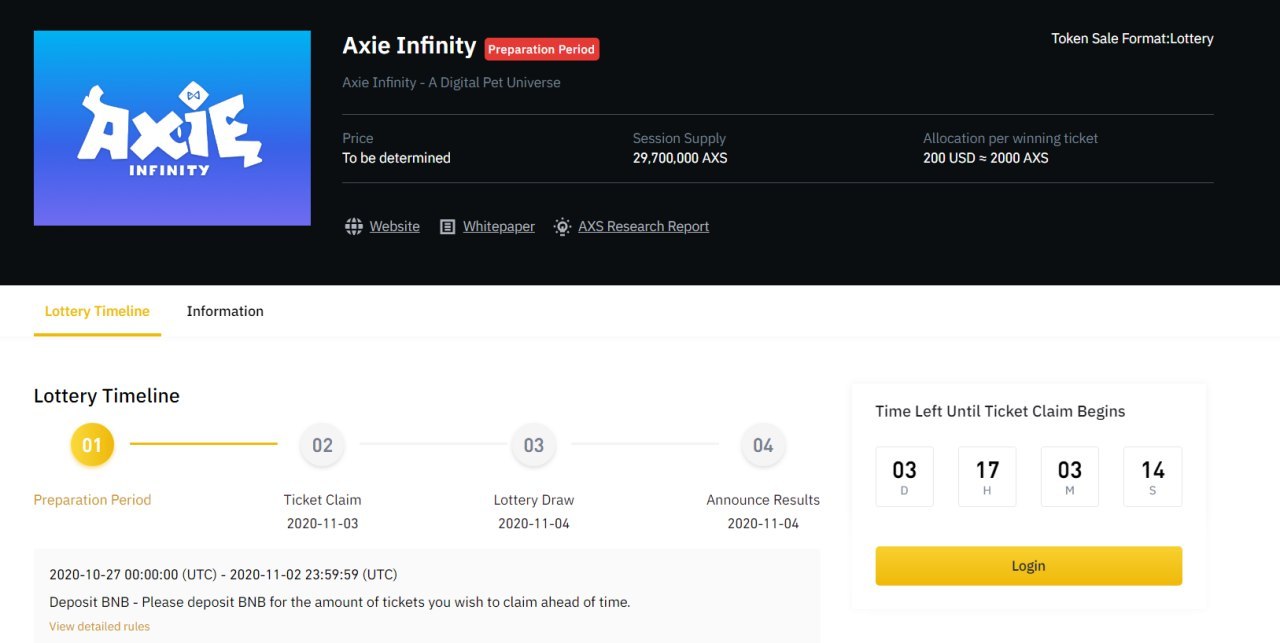1280x643 pixels.
Task: Switch to the Information tab
Action: pyautogui.click(x=225, y=311)
